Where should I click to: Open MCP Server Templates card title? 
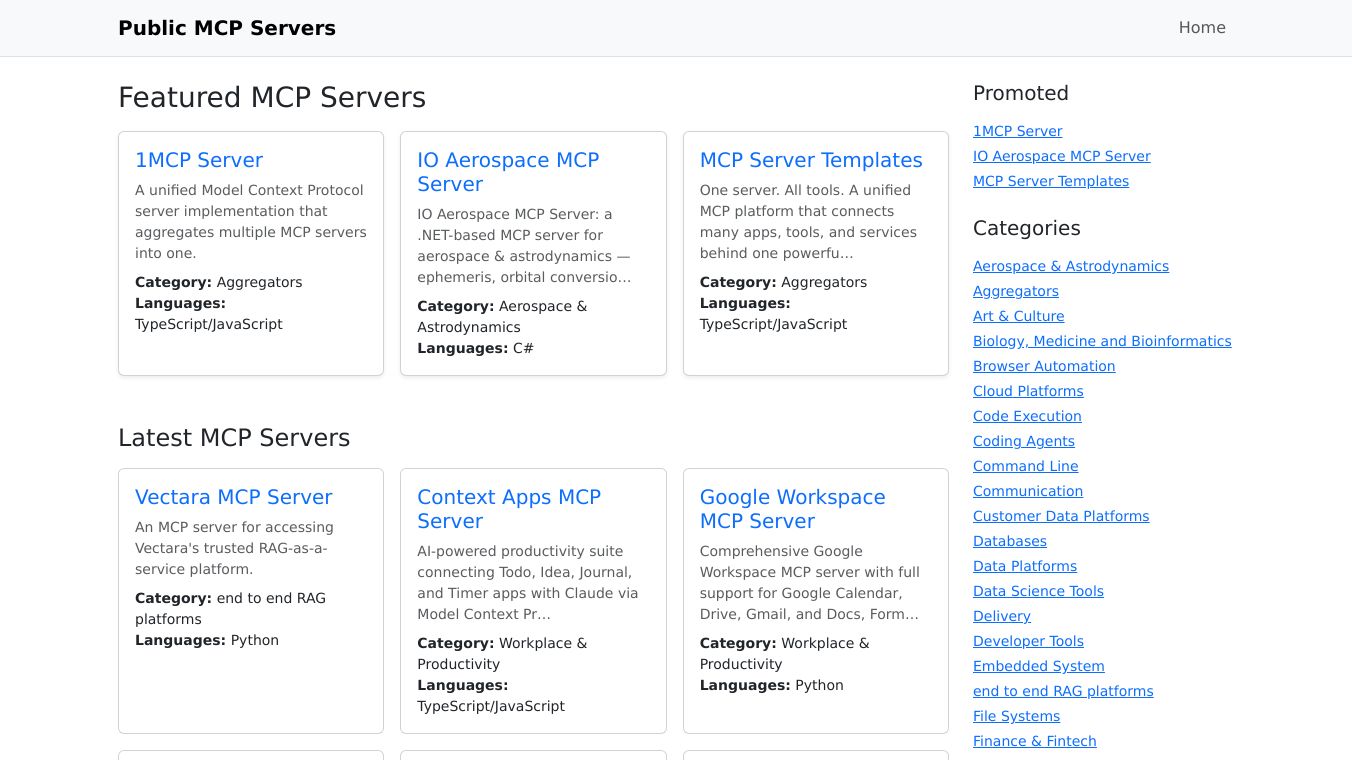(x=810, y=160)
